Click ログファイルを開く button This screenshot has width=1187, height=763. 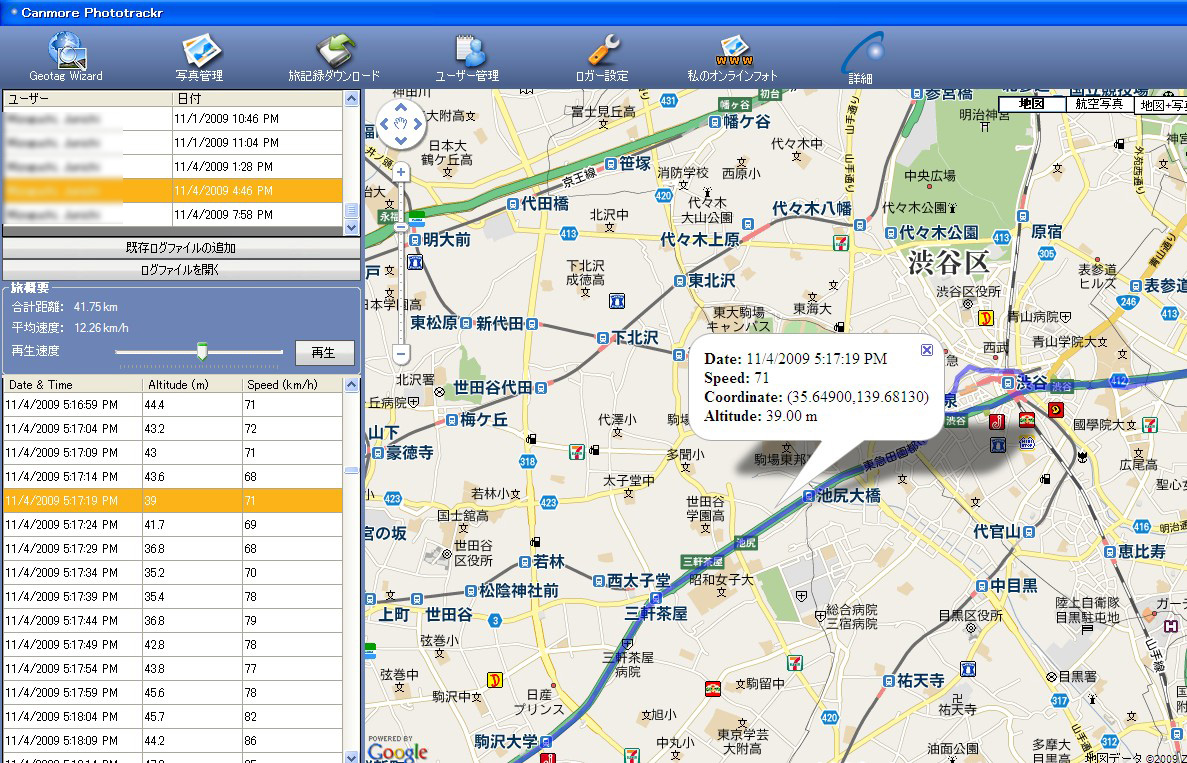181,269
